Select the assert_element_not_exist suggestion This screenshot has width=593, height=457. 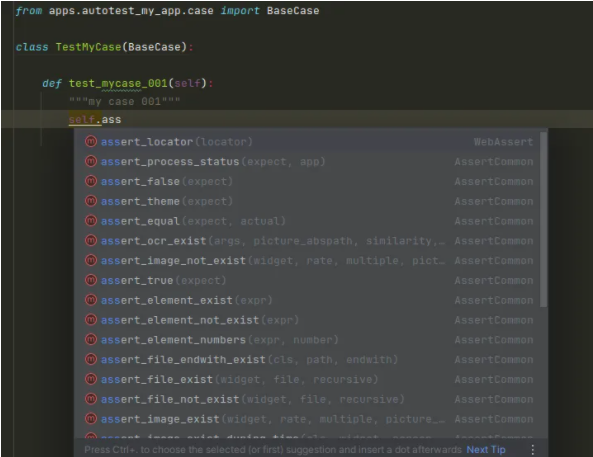click(310, 320)
